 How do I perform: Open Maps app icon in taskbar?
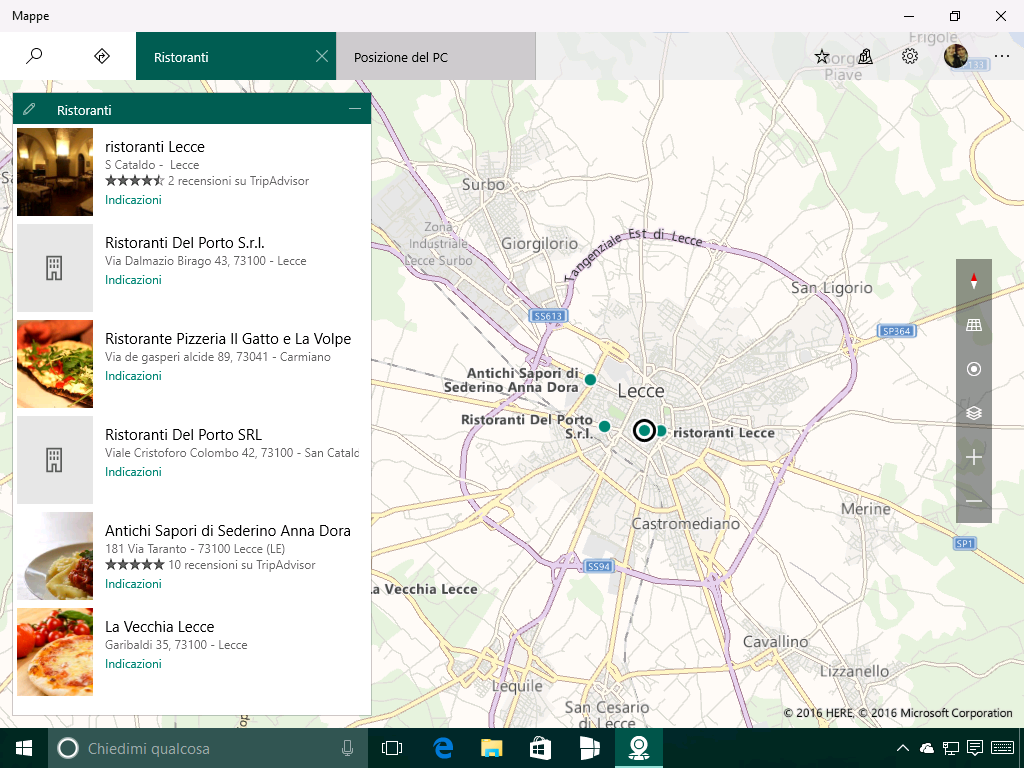pos(639,748)
